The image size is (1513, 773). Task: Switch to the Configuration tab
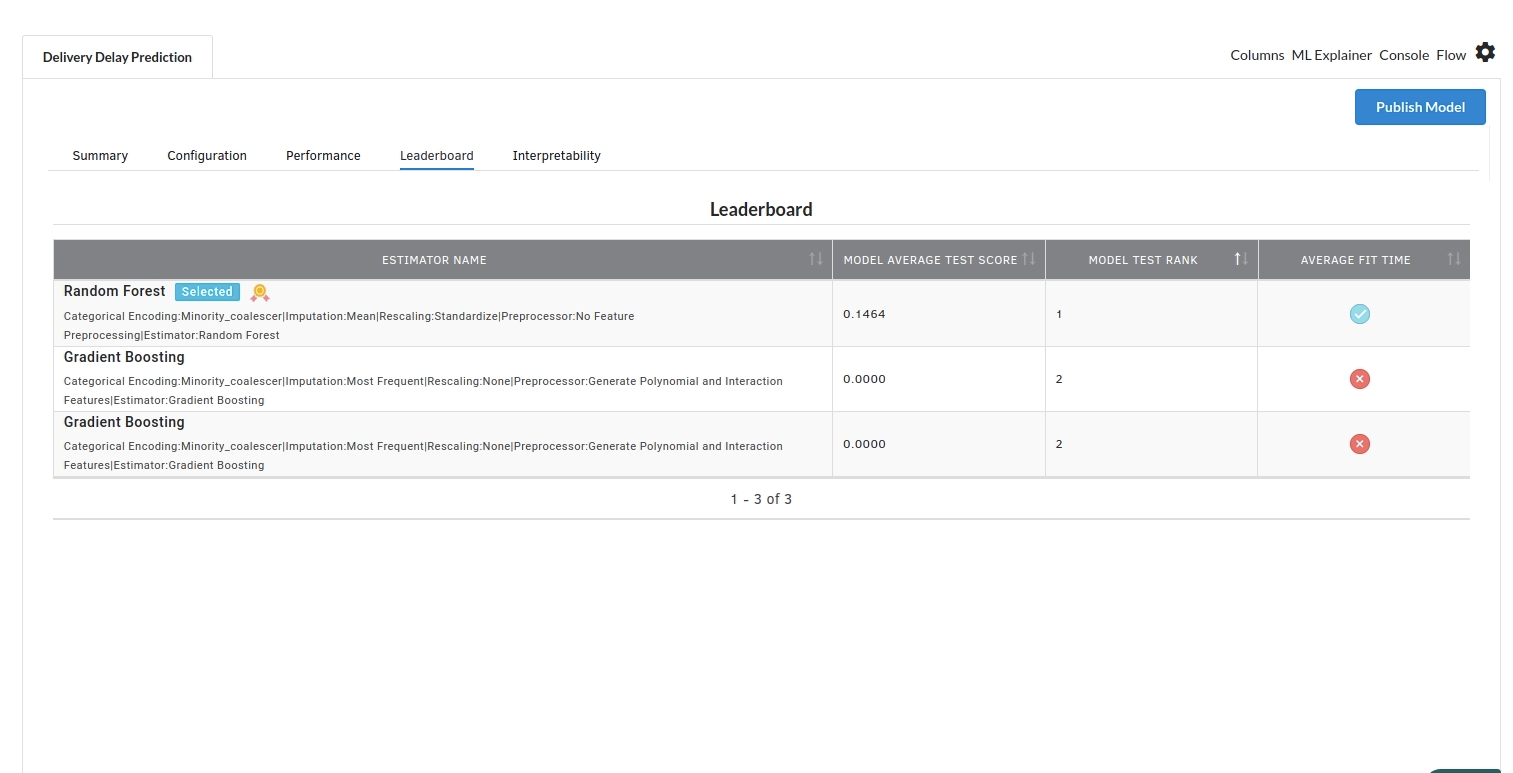tap(207, 156)
